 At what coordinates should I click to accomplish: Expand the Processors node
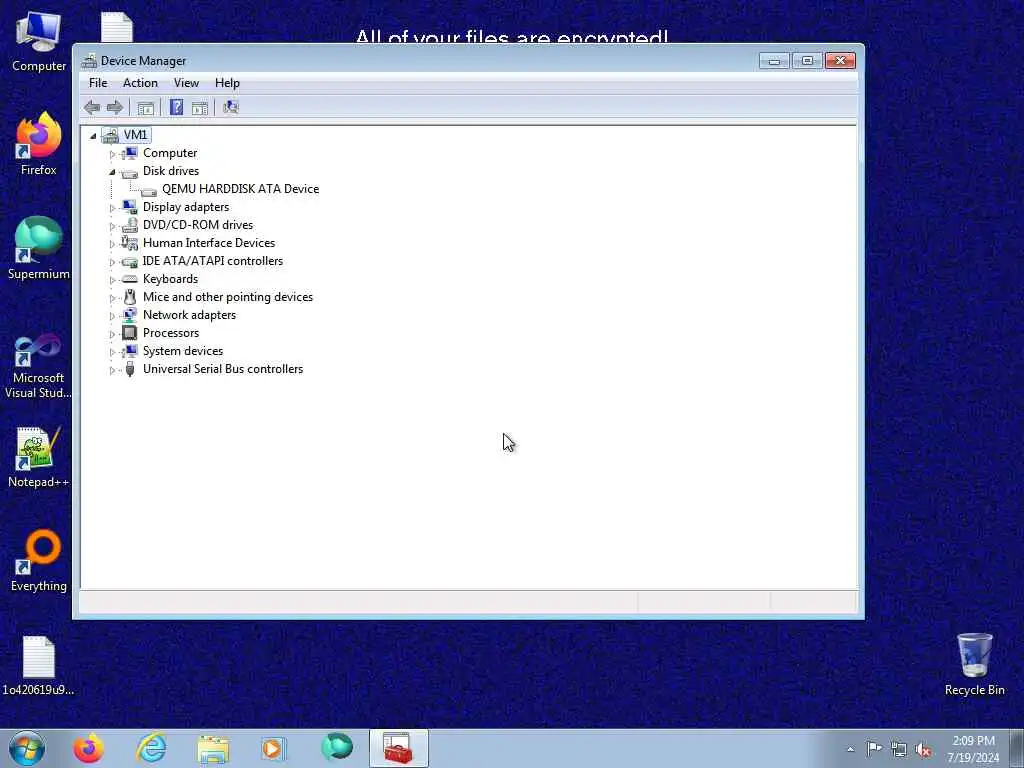coord(112,334)
